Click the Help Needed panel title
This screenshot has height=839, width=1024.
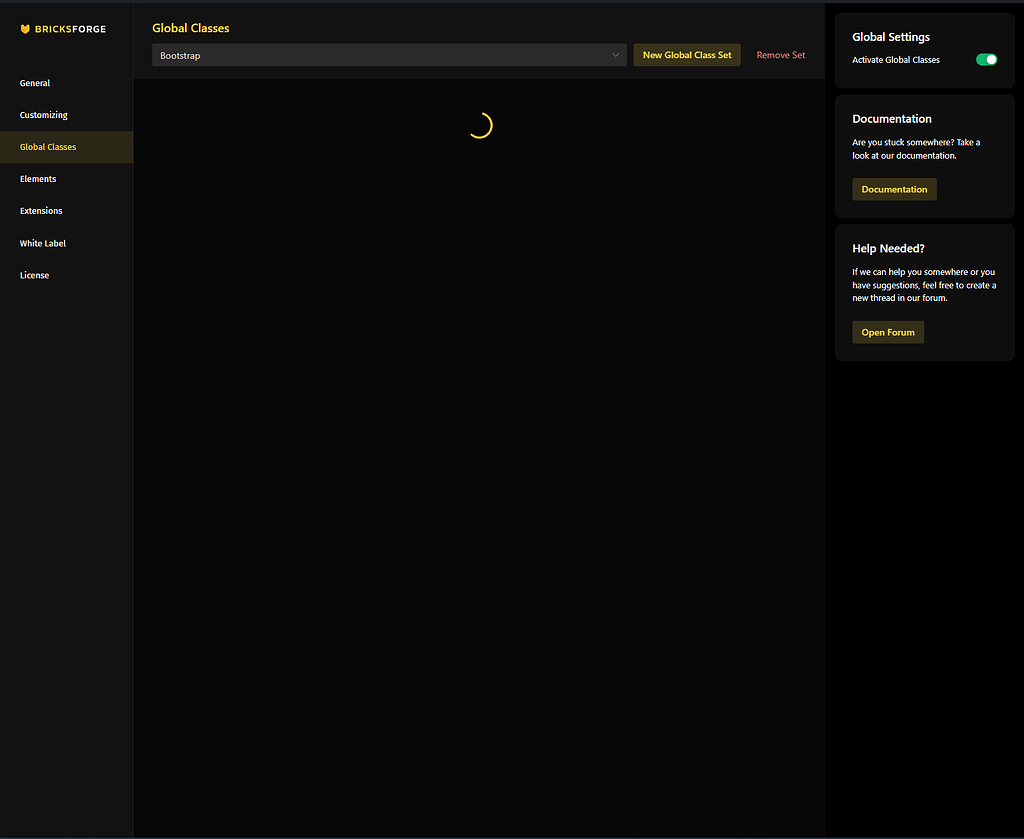[x=888, y=248]
